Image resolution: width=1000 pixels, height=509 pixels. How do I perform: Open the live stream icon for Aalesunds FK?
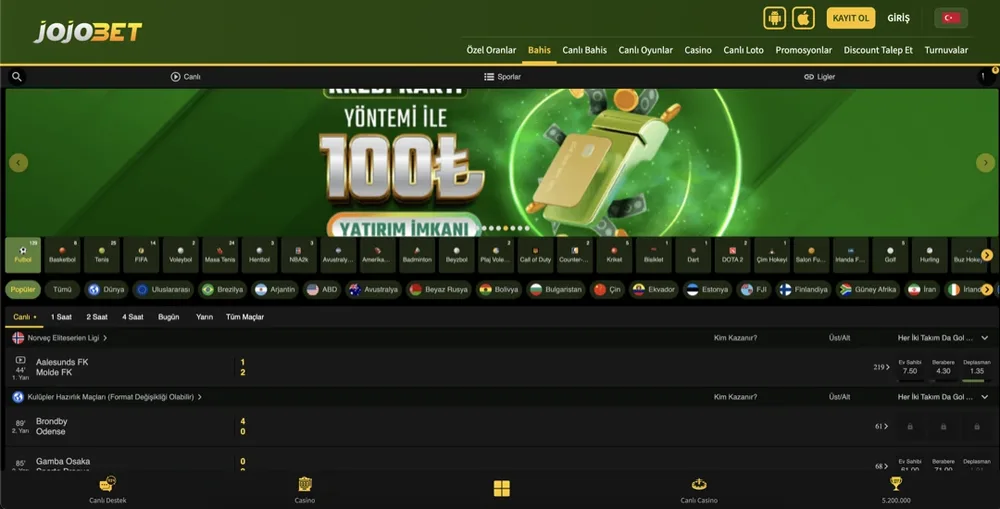click(20, 360)
